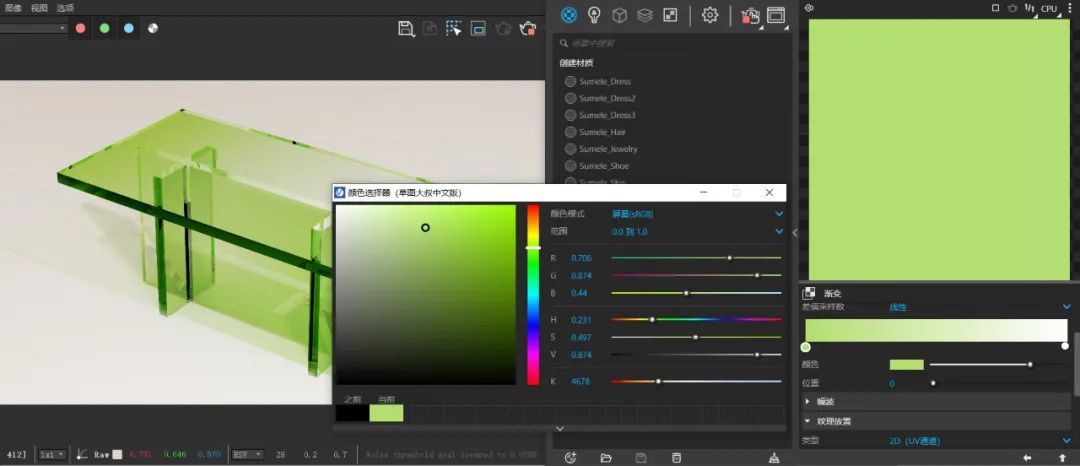Open the Lights category lightbulb icon
1080x466 pixels.
tap(594, 15)
